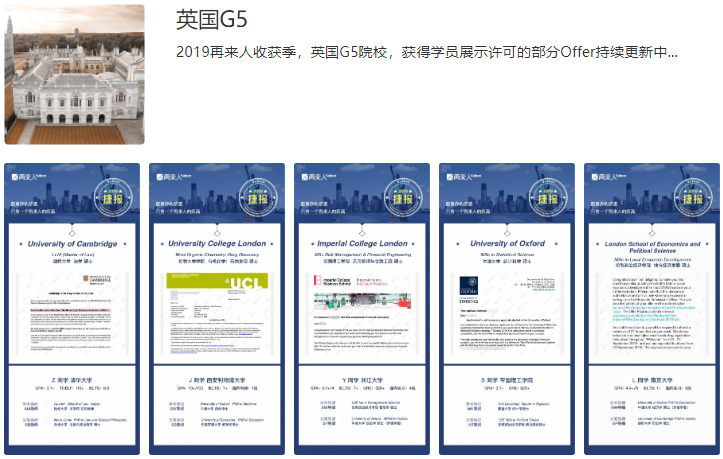Click the 'University of Oxford' heading text
This screenshot has height=459, width=723.
[x=507, y=243]
